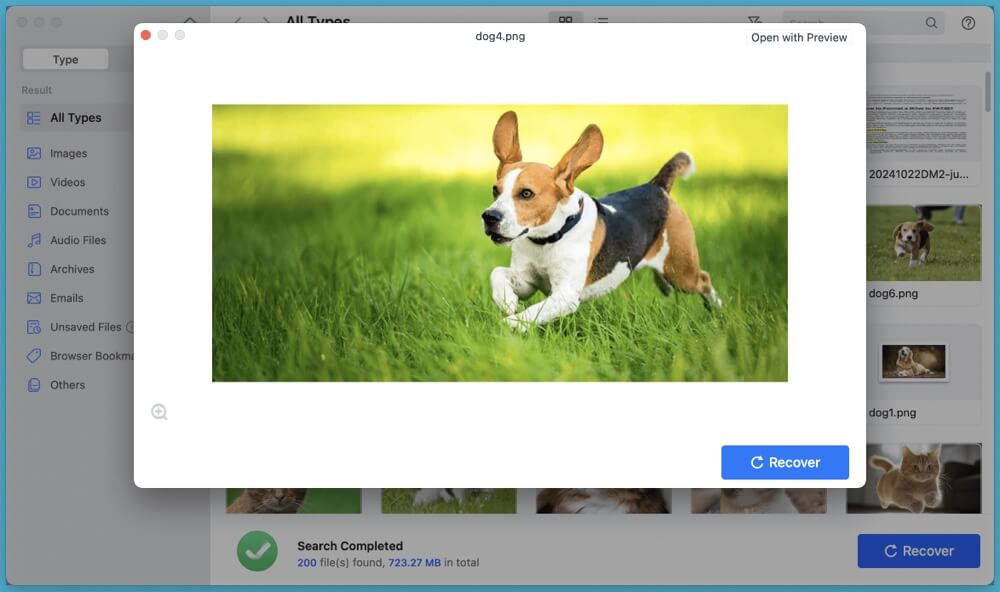Open the help question mark icon

point(968,23)
